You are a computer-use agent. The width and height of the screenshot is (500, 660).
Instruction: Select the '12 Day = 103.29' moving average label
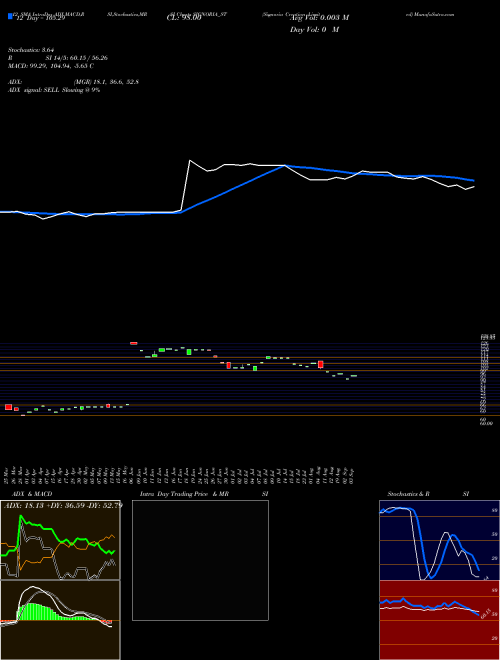tap(40, 19)
